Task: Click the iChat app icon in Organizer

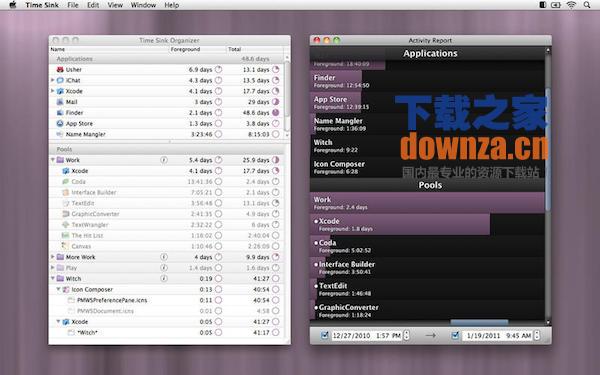Action: (x=60, y=80)
